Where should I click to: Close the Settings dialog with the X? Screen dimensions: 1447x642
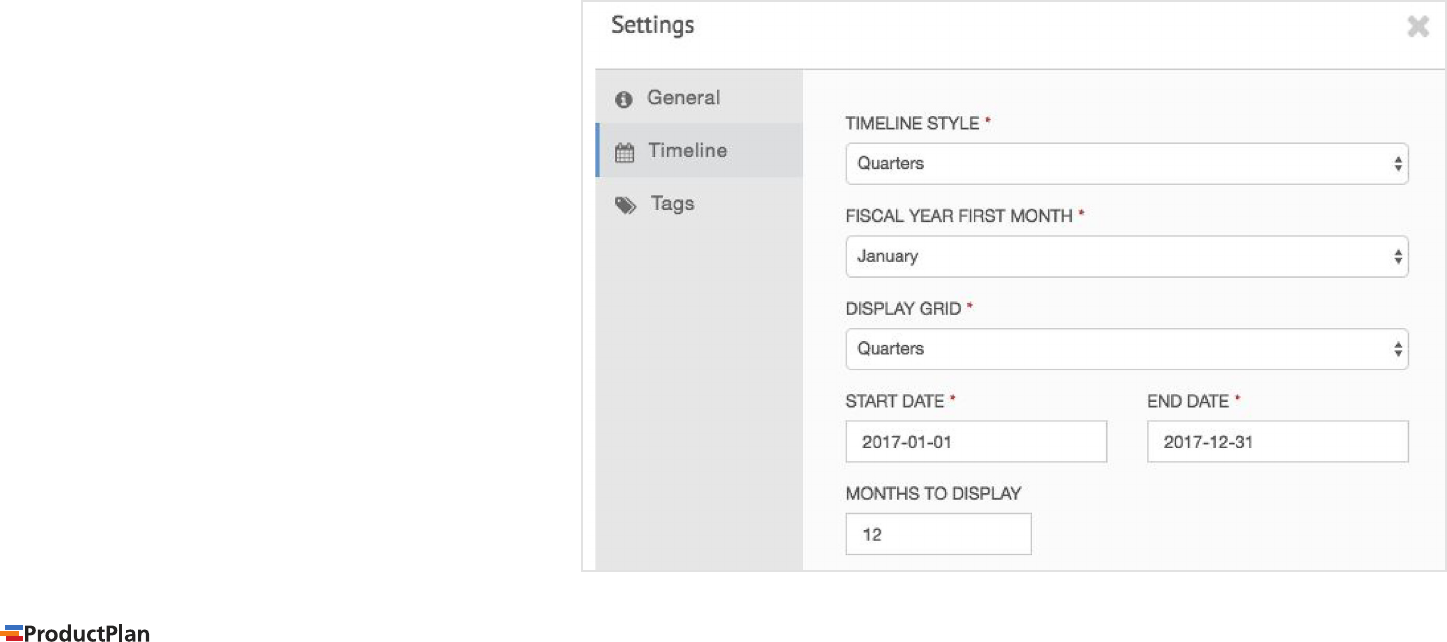pos(1418,27)
